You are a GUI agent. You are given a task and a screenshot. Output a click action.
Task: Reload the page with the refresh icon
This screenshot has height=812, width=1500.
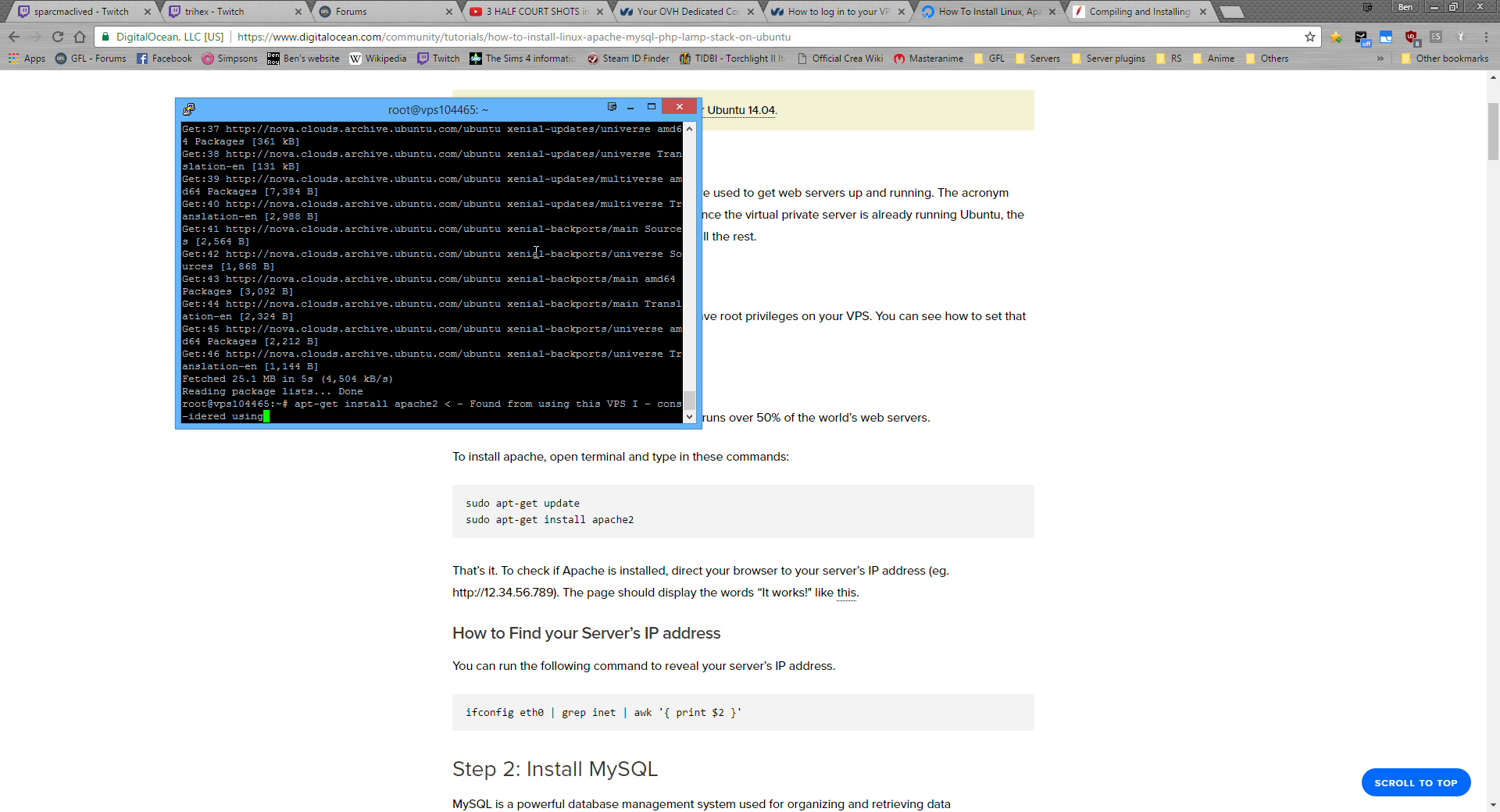[x=58, y=37]
